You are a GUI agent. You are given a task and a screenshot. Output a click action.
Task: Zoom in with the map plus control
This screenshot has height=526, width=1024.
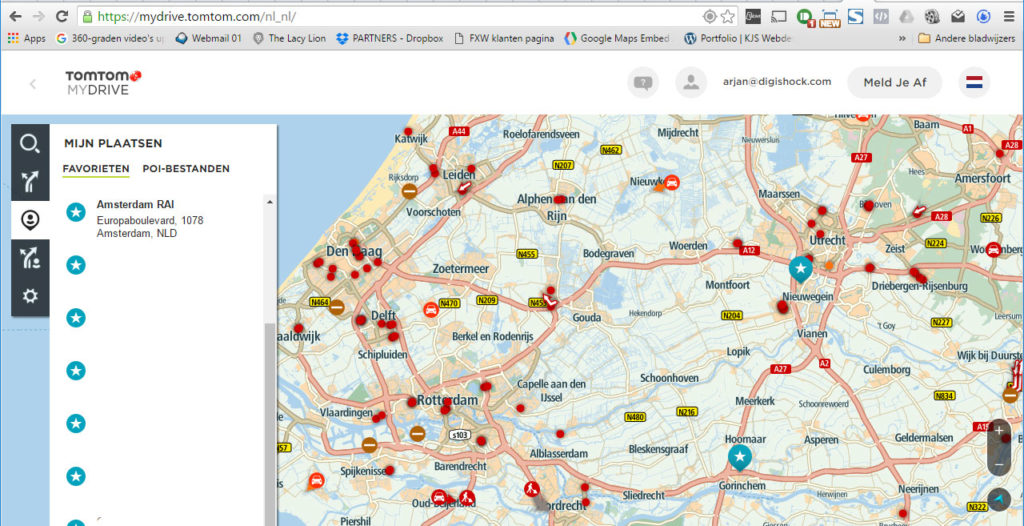tap(999, 431)
